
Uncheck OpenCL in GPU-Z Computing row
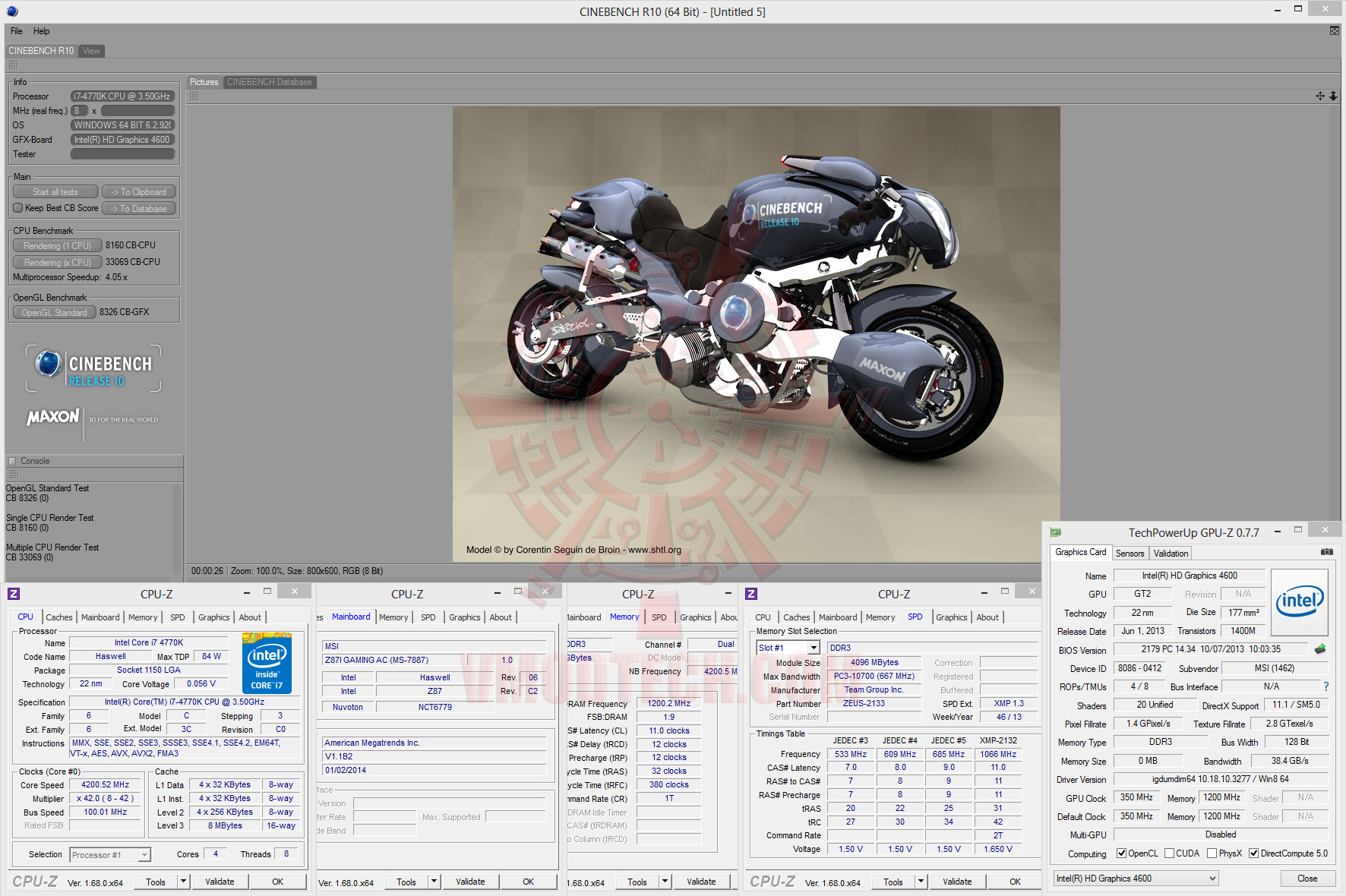click(x=1121, y=853)
